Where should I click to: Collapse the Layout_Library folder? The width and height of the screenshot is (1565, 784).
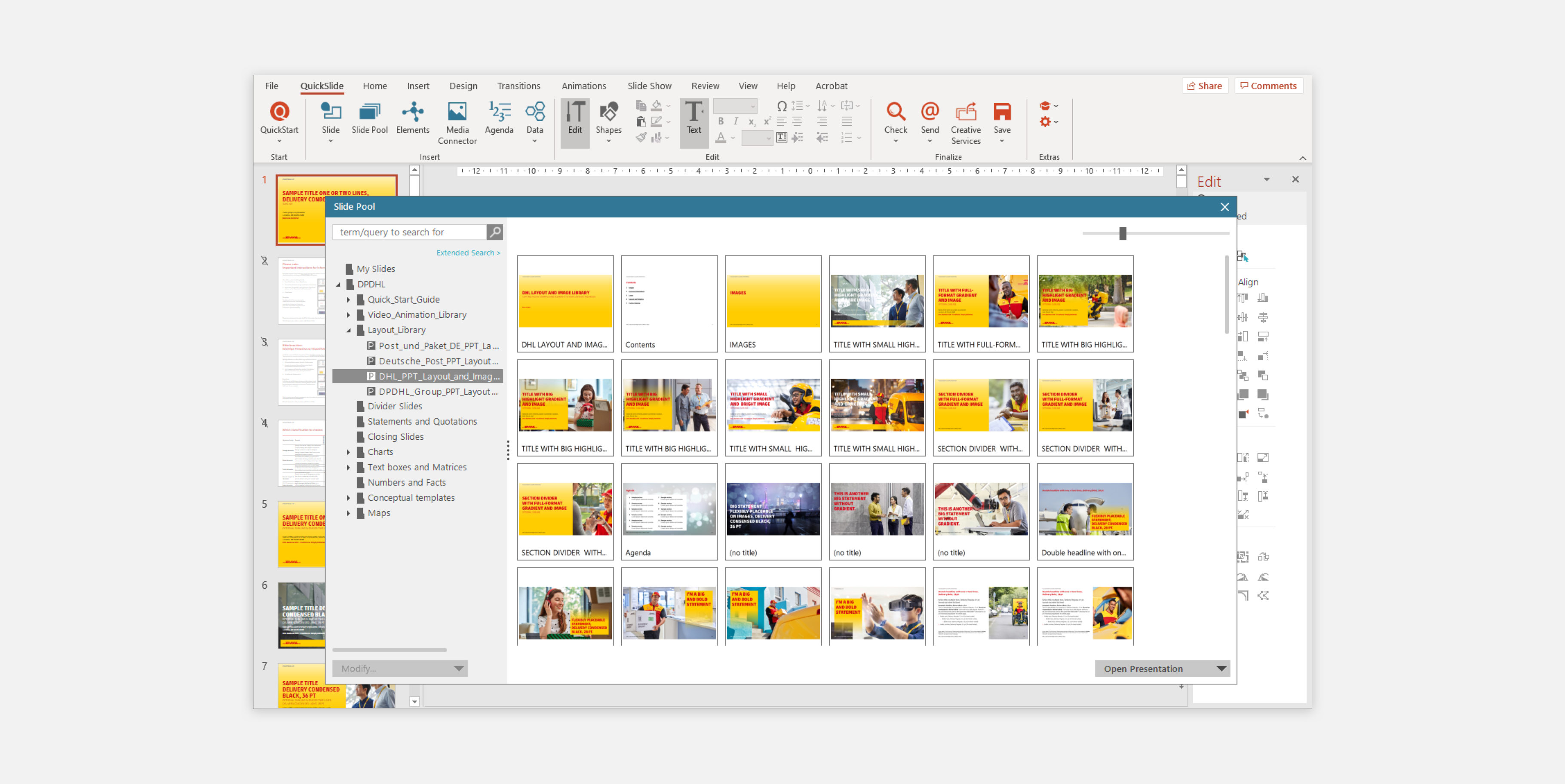pyautogui.click(x=349, y=330)
